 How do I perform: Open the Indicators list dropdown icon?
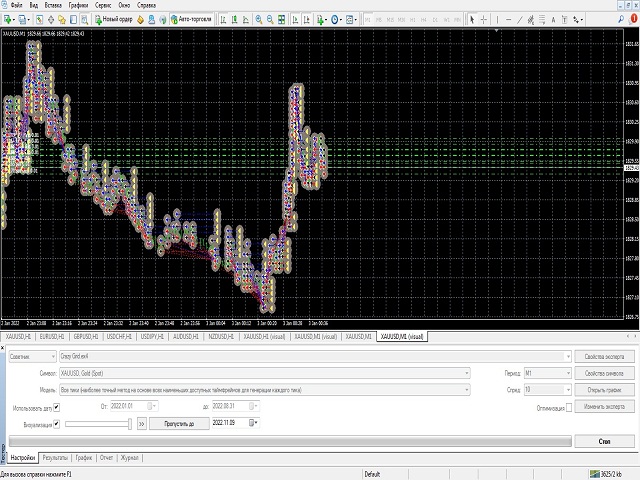pos(321,19)
